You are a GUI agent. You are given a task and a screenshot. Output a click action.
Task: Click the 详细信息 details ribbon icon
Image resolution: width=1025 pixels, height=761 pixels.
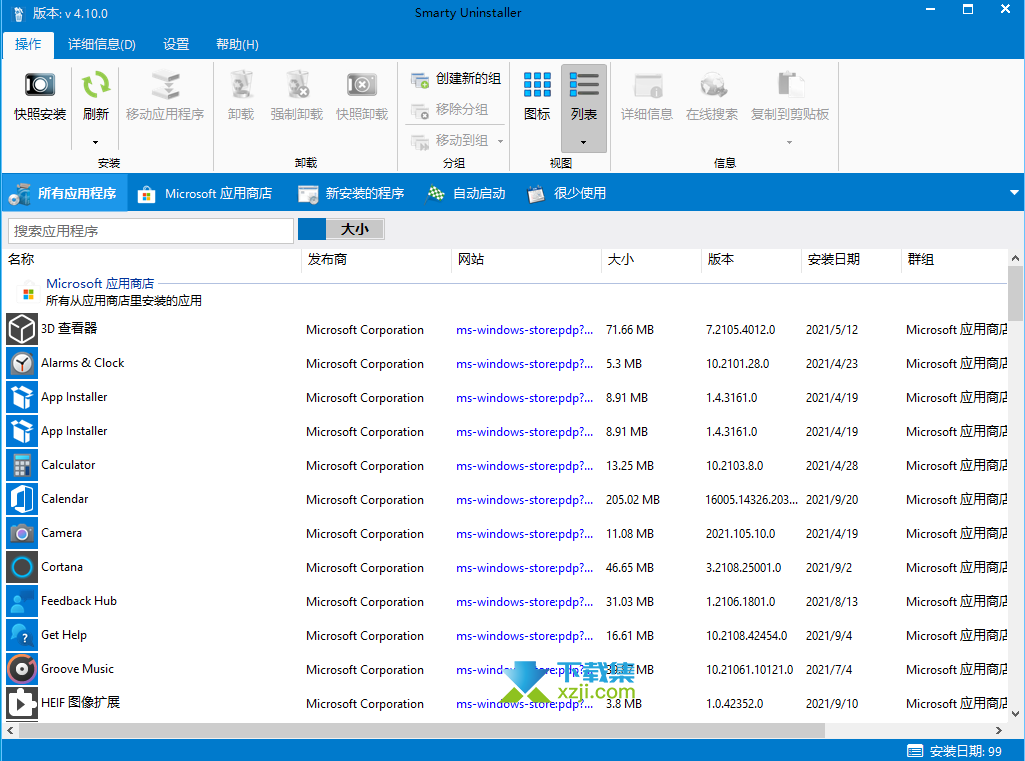(x=647, y=85)
